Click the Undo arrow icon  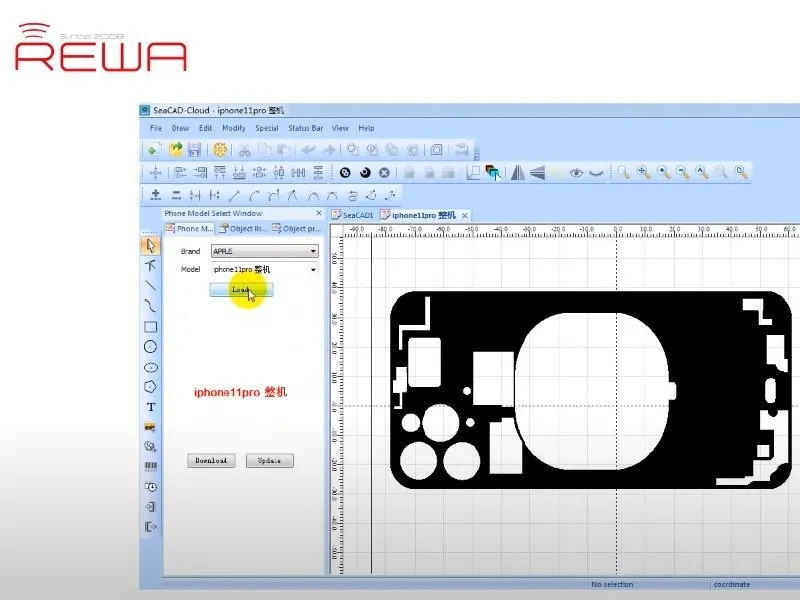click(x=308, y=149)
